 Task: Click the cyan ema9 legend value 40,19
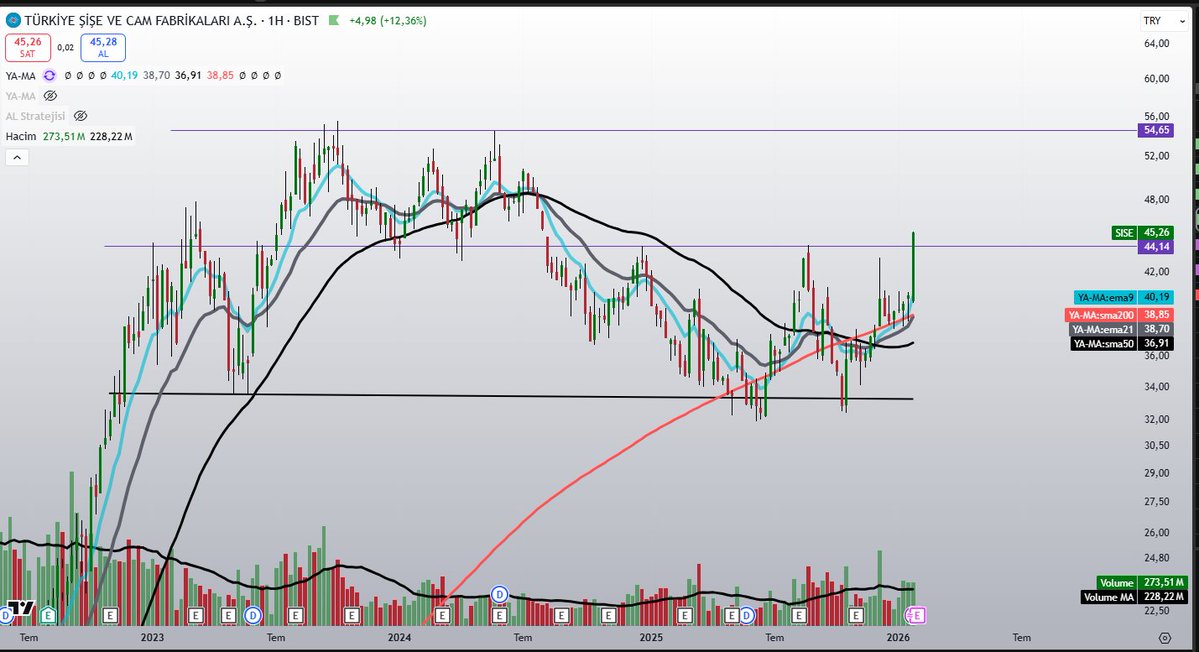pyautogui.click(x=125, y=76)
